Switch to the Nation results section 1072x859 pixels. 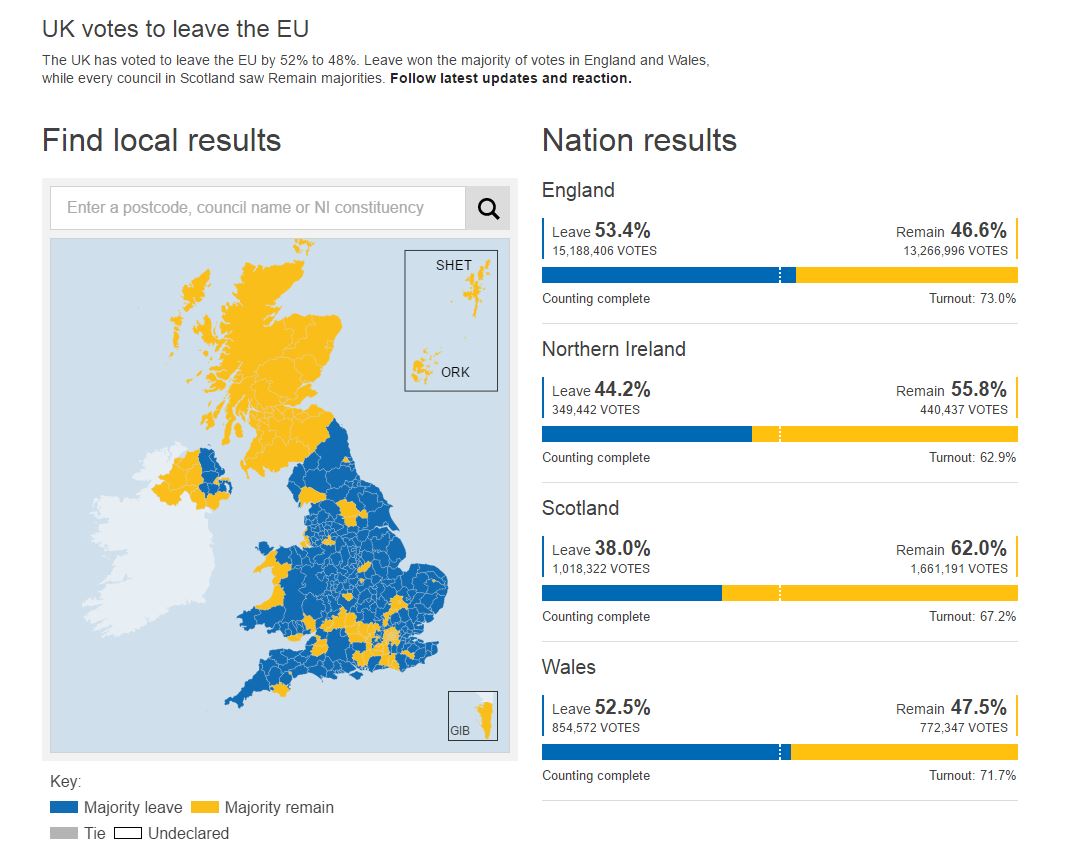[639, 140]
